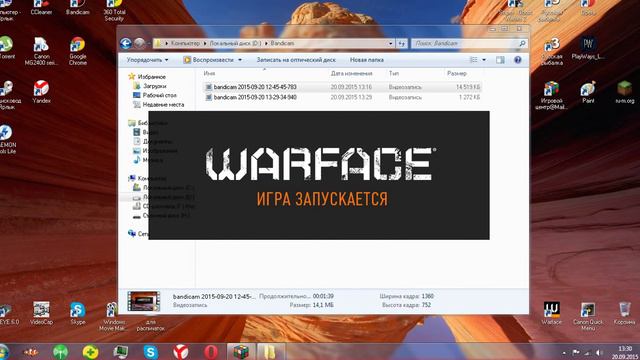Click the Rubik's cube taskbar icon
640x360 pixels.
click(241, 351)
